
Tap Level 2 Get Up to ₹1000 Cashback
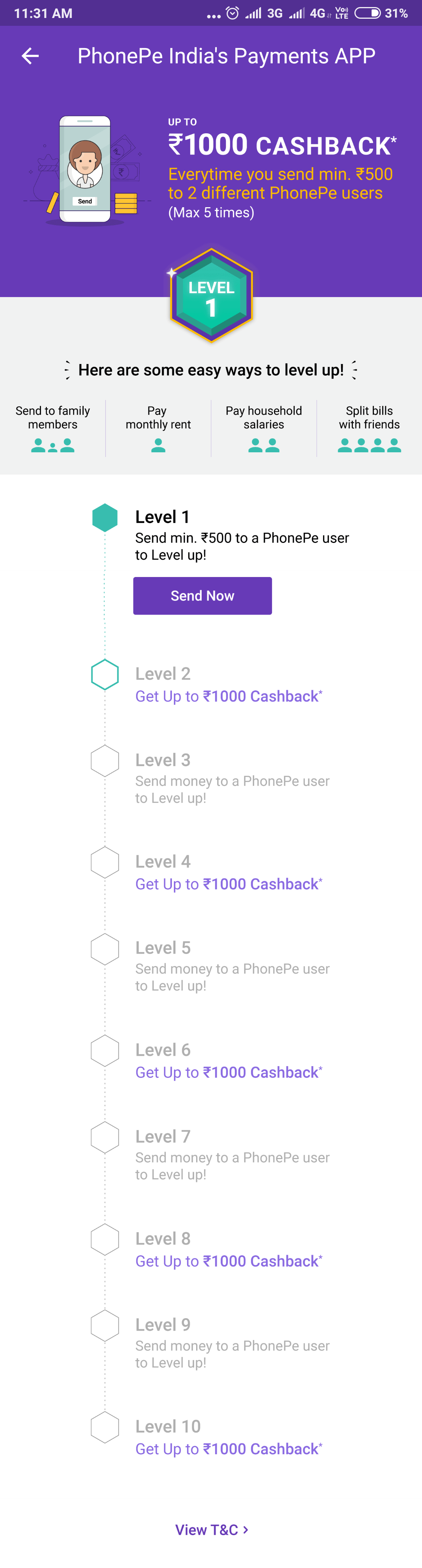coord(229,696)
